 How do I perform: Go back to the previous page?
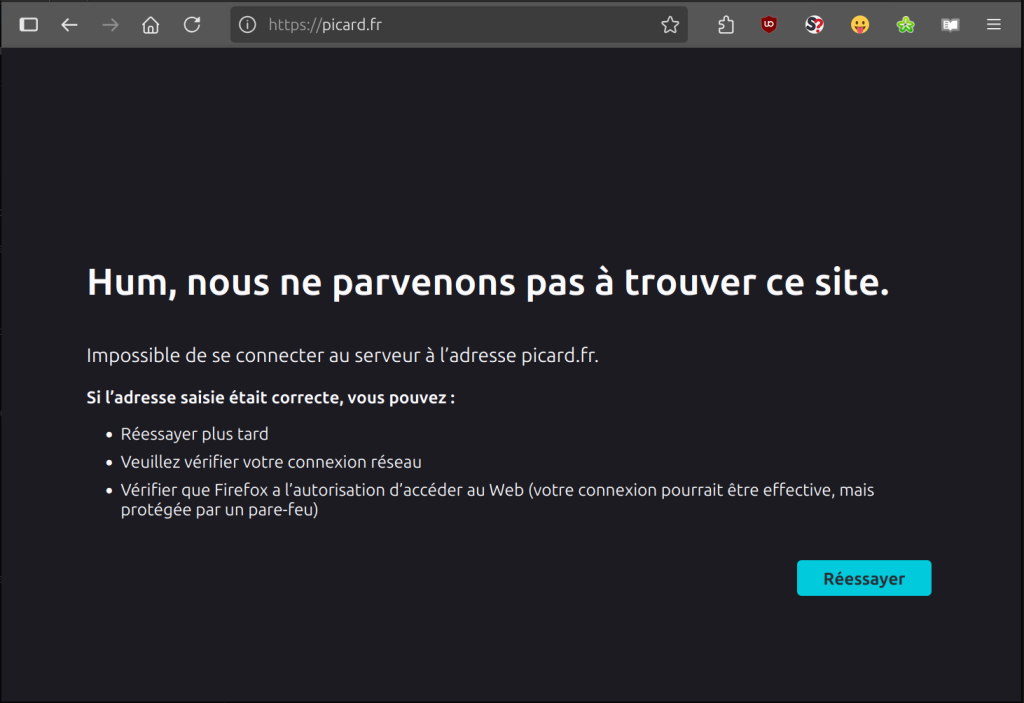pyautogui.click(x=69, y=25)
